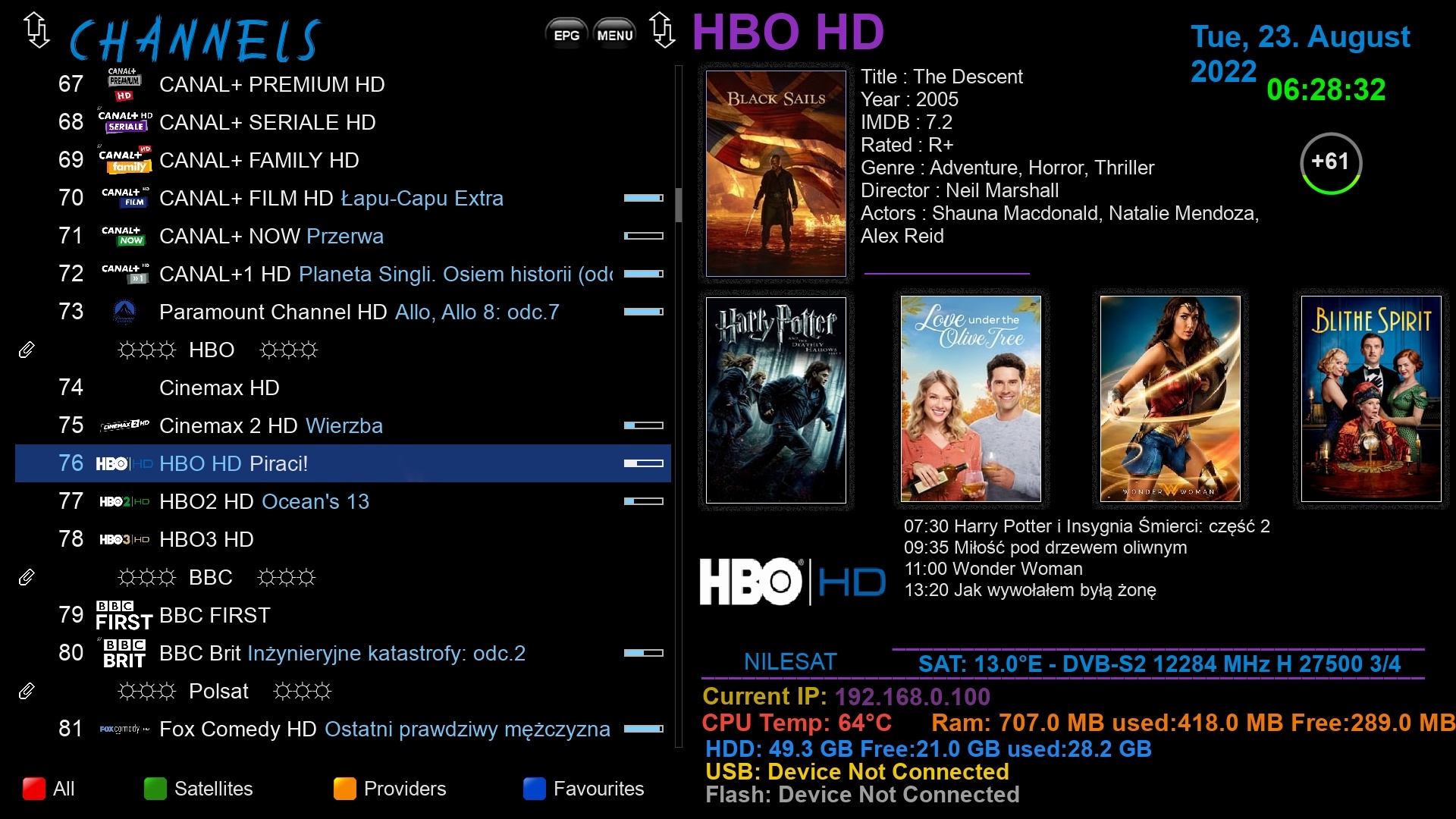Viewport: 1456px width, 819px height.
Task: Click the paperclip marker next to HBO section
Action: [27, 350]
